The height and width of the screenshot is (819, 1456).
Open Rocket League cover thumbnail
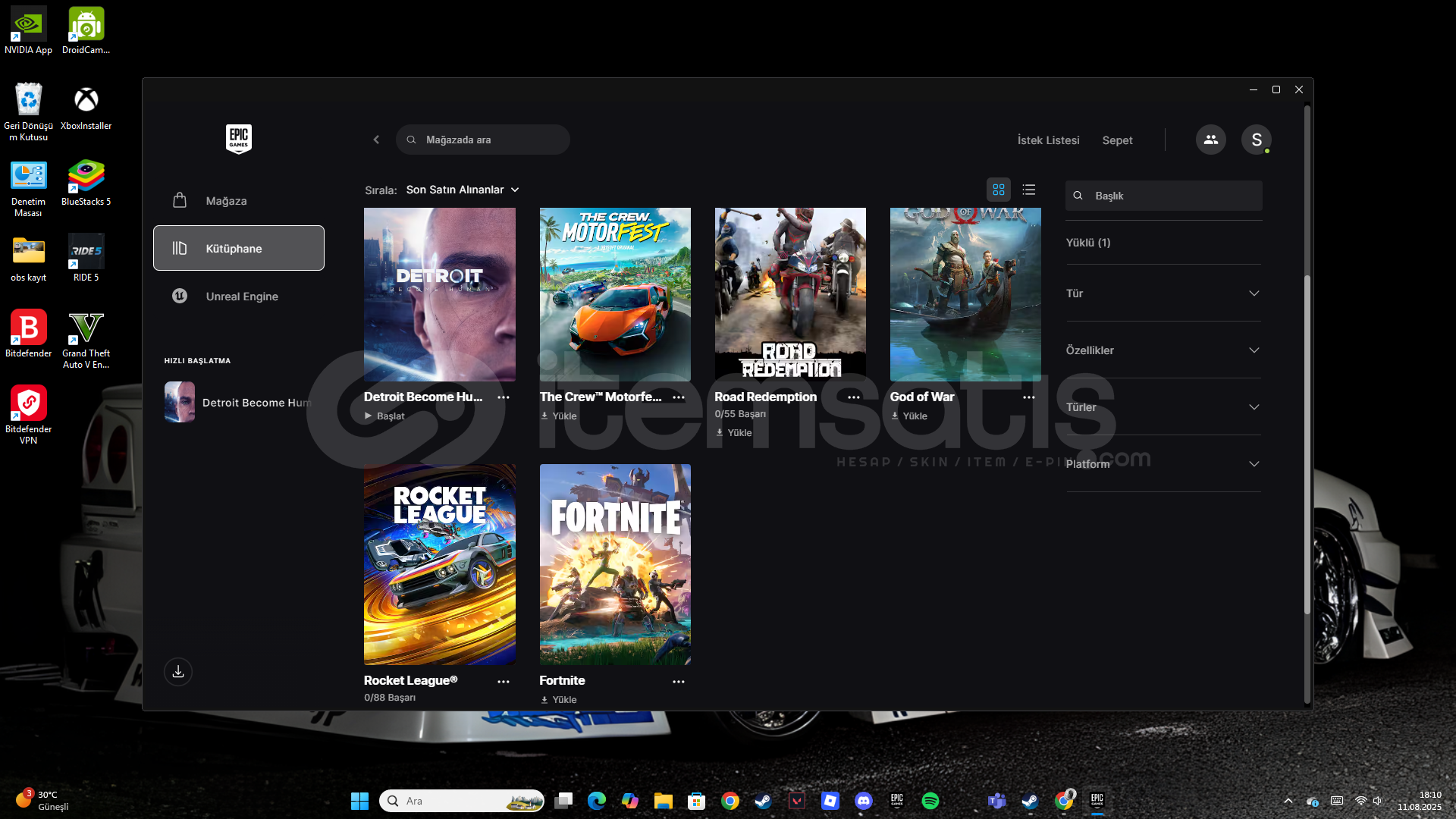tap(440, 564)
